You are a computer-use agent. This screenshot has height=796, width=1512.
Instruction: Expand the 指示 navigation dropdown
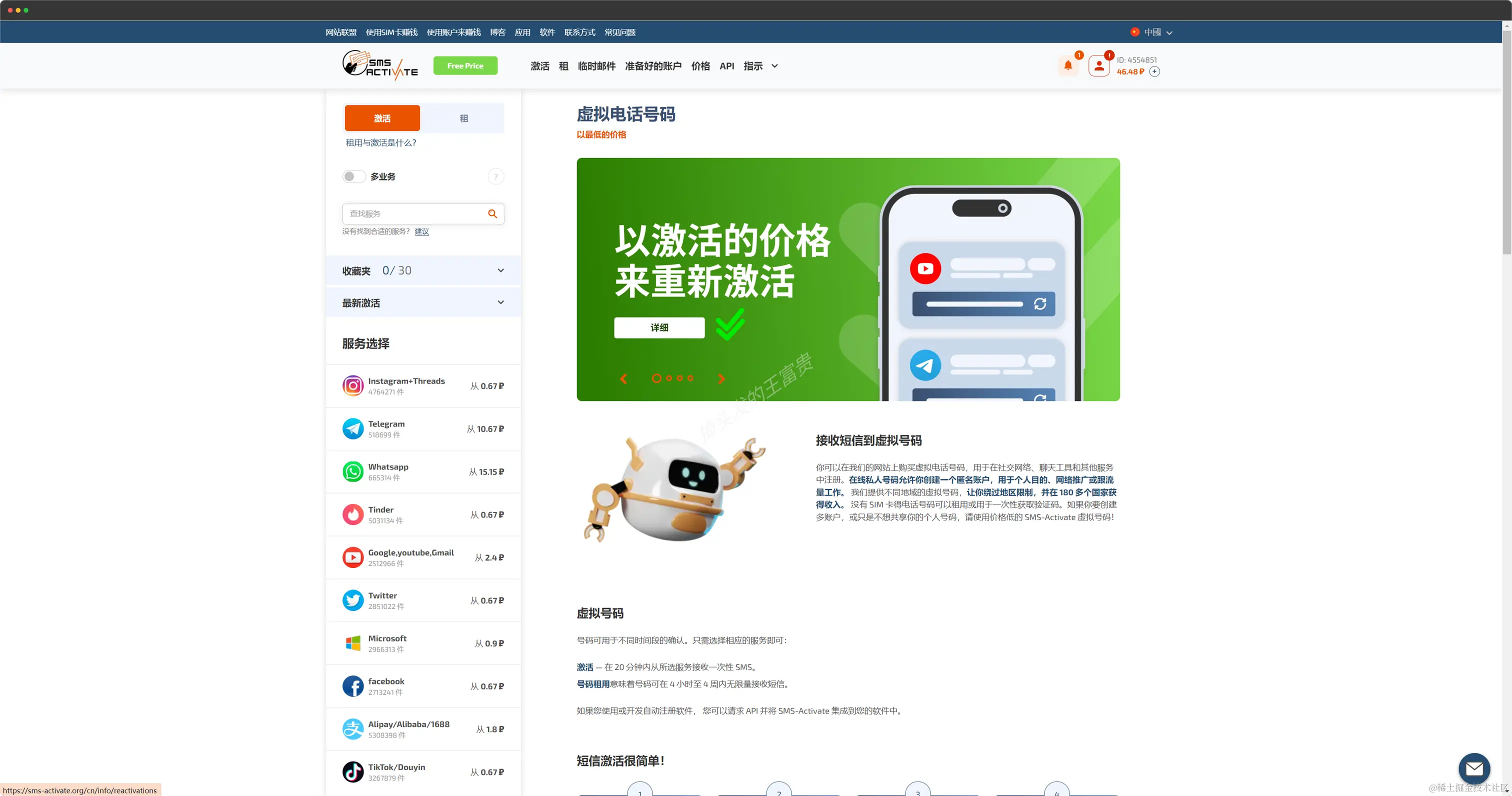coord(760,65)
